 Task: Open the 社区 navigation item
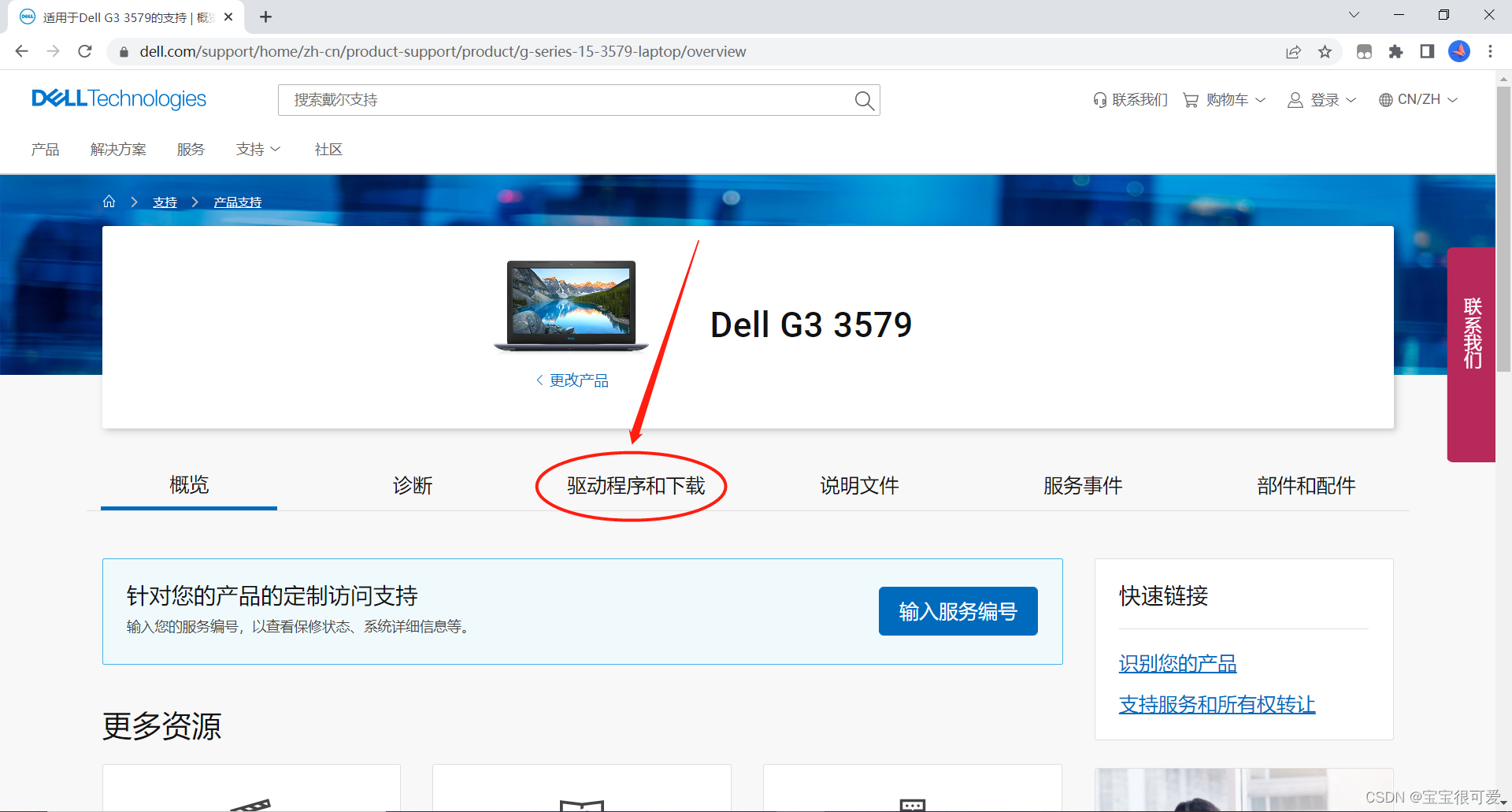coord(328,149)
